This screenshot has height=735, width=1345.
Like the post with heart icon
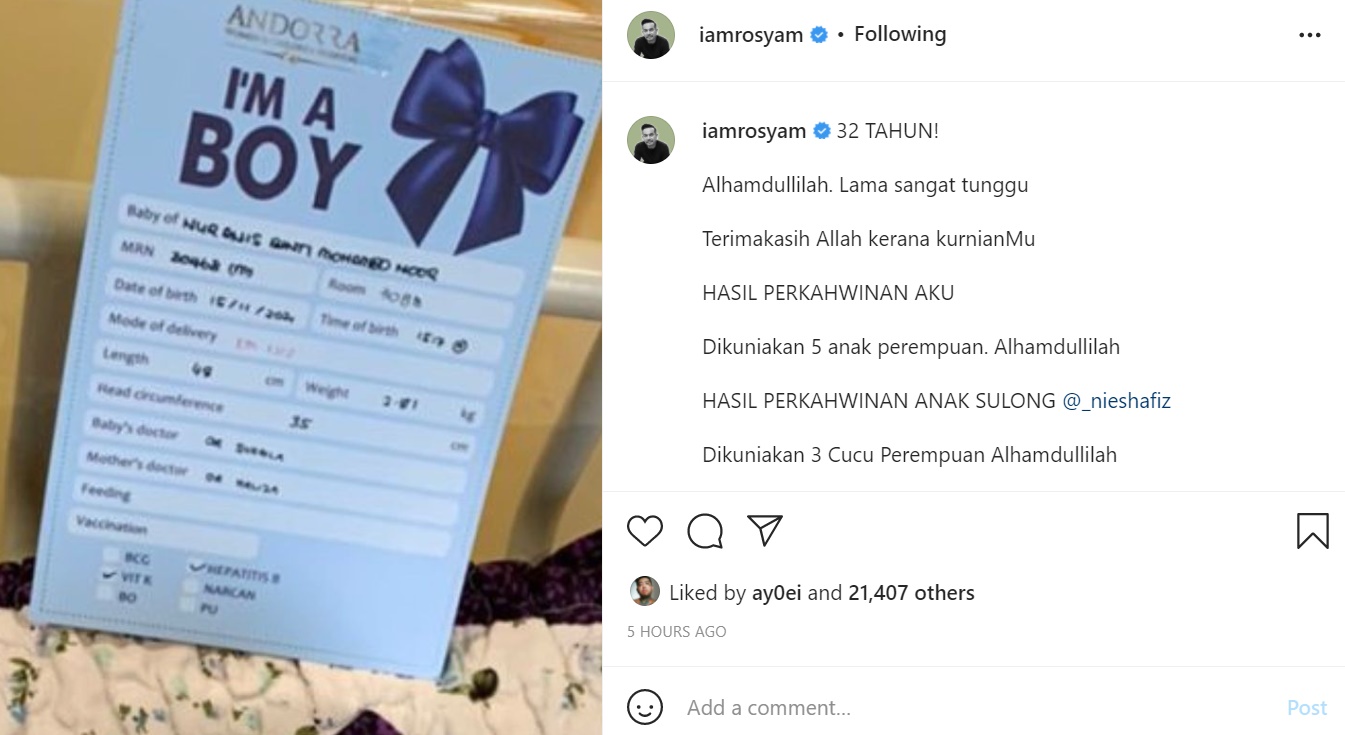645,531
